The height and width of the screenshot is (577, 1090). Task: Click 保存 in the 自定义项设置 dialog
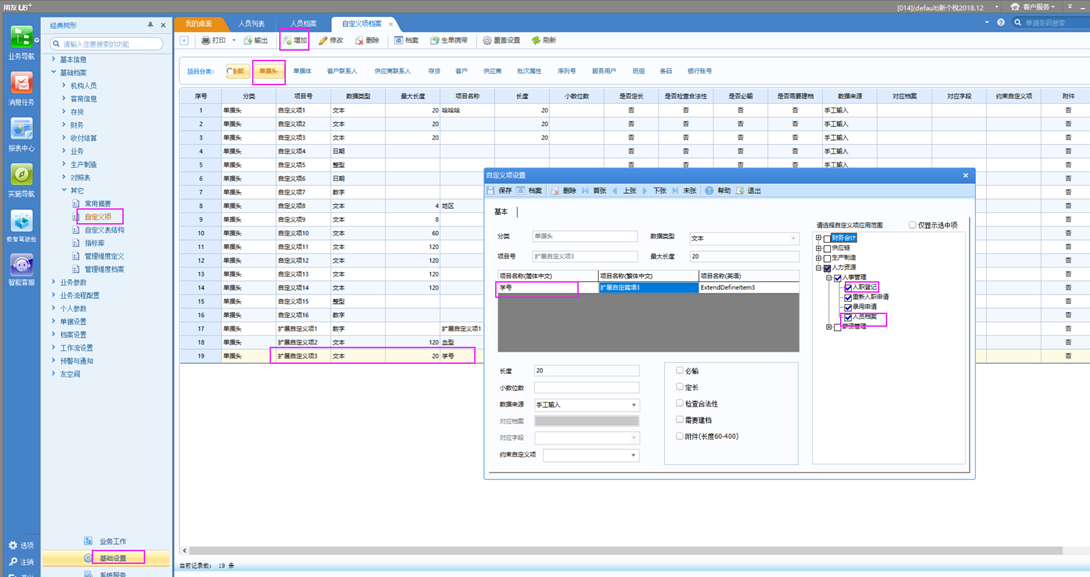point(500,190)
